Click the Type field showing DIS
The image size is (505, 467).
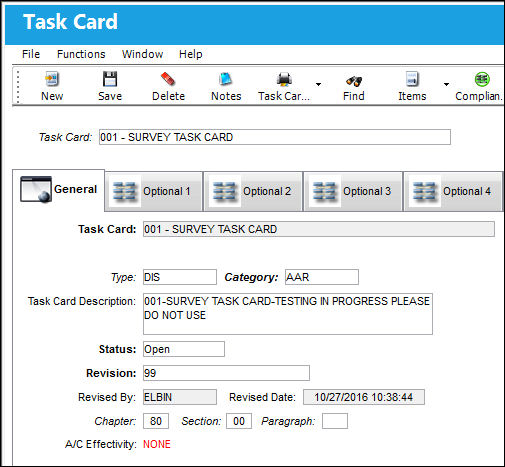[180, 277]
